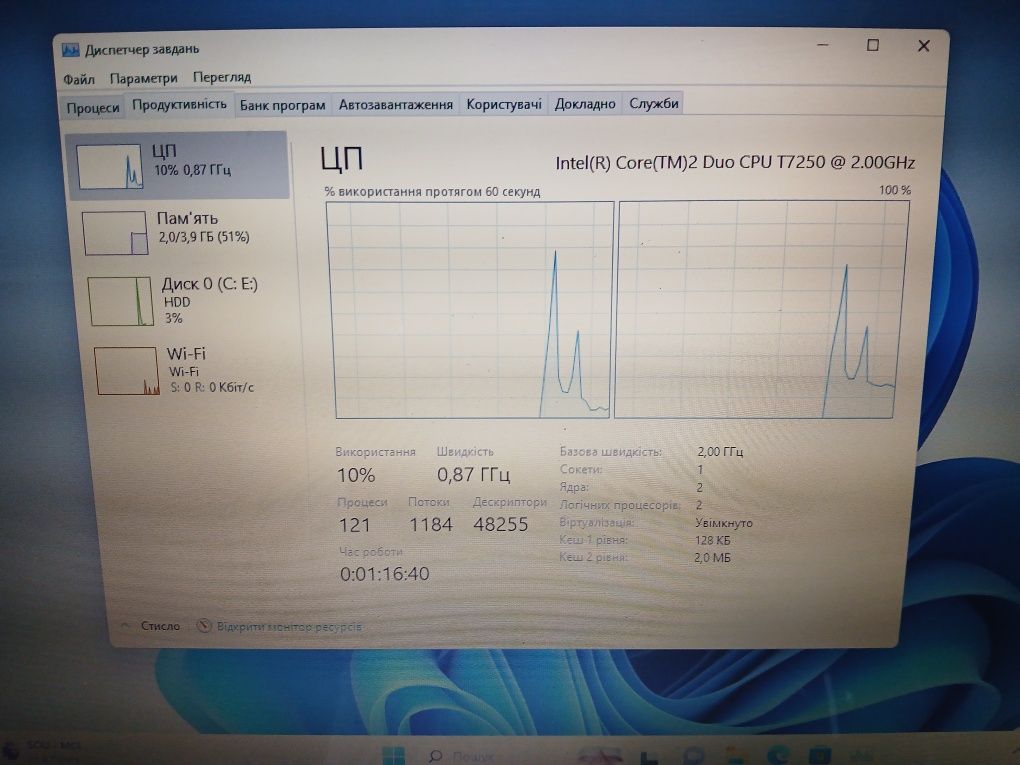This screenshot has height=765, width=1020.
Task: Click the 121 processes value
Action: (x=355, y=525)
